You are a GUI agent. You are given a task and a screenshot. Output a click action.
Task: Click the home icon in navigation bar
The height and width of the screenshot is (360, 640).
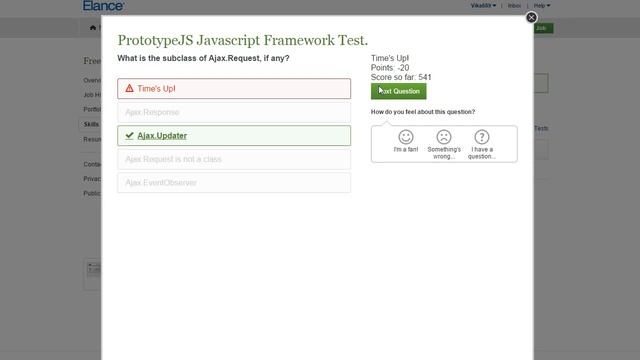pos(93,28)
